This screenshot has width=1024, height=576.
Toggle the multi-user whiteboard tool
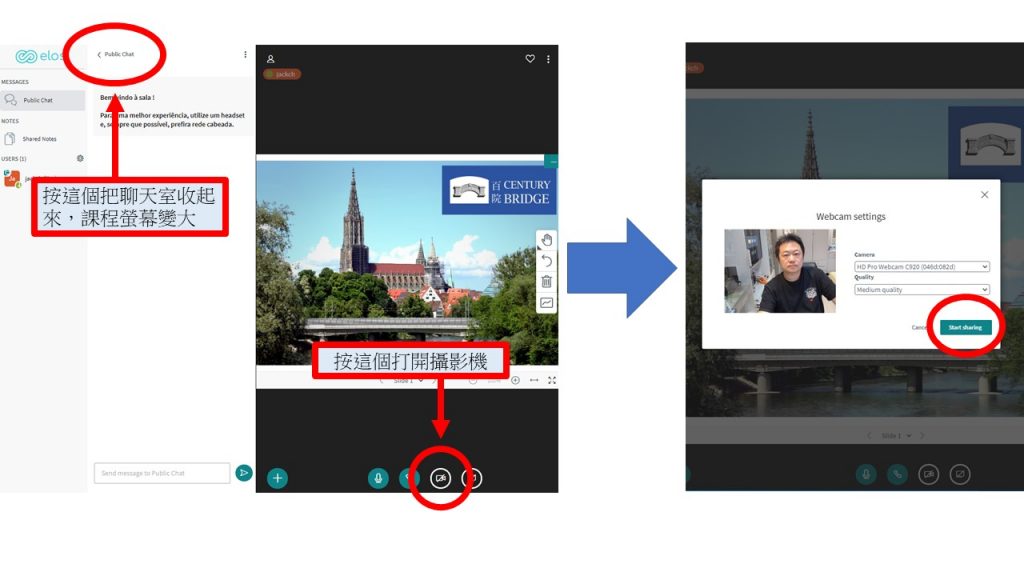(547, 302)
